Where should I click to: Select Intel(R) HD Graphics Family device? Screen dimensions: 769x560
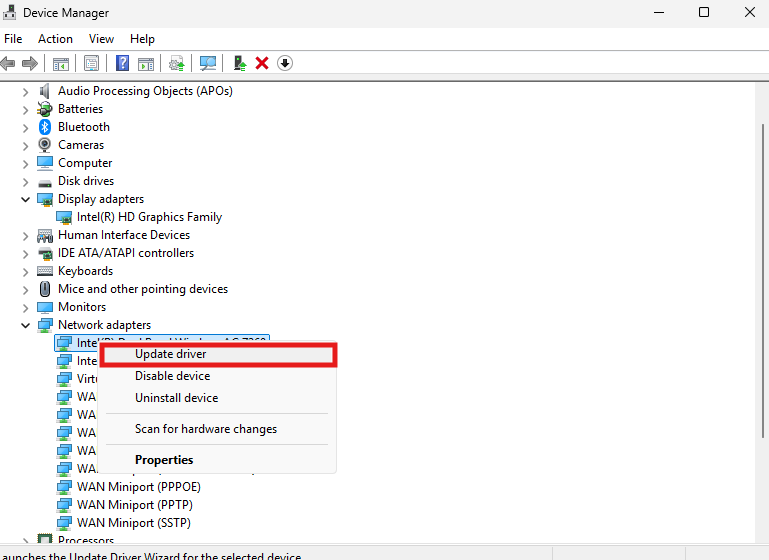coord(149,217)
